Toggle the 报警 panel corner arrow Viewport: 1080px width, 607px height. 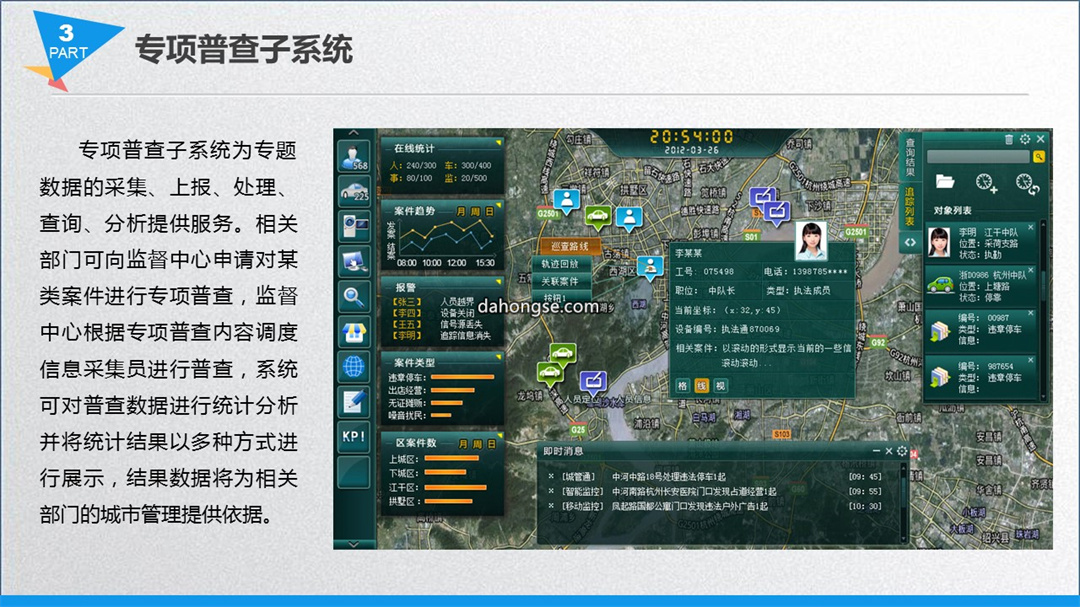[x=498, y=282]
